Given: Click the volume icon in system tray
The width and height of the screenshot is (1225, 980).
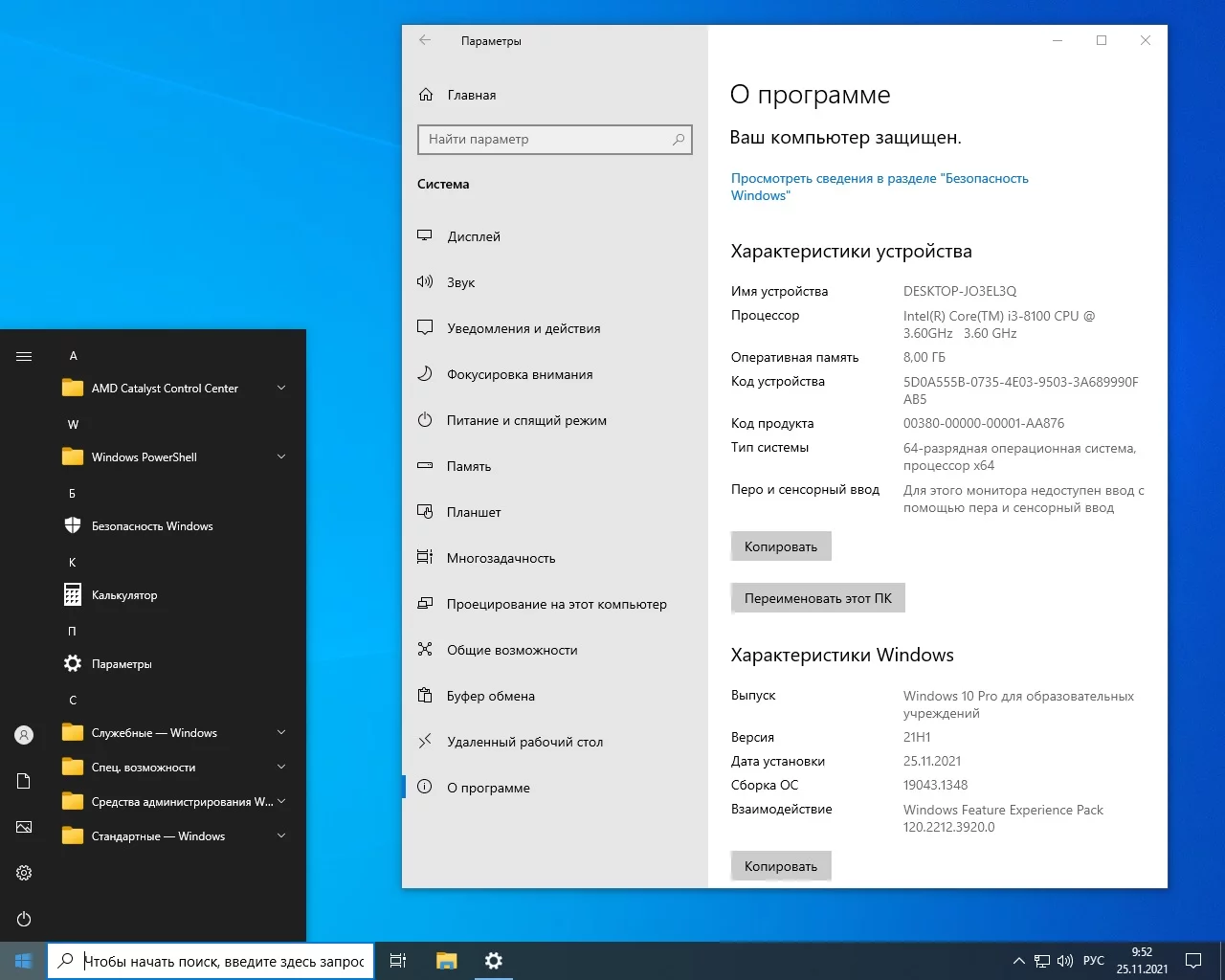Looking at the screenshot, I should pyautogui.click(x=1065, y=961).
